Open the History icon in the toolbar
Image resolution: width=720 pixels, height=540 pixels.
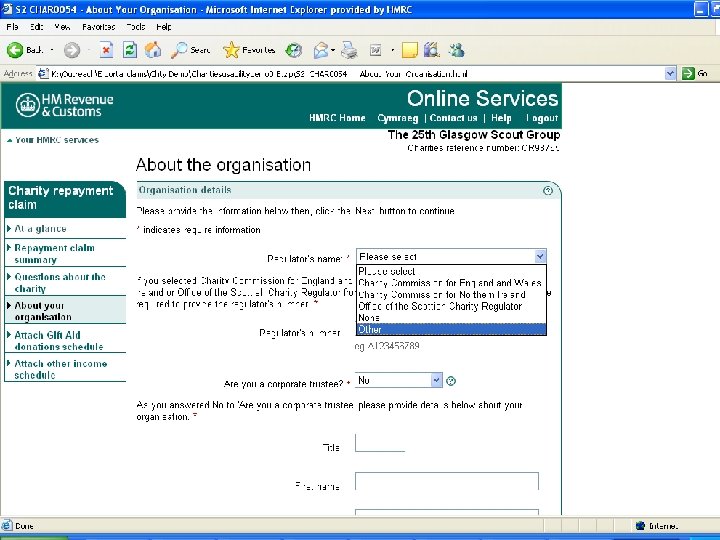click(294, 50)
